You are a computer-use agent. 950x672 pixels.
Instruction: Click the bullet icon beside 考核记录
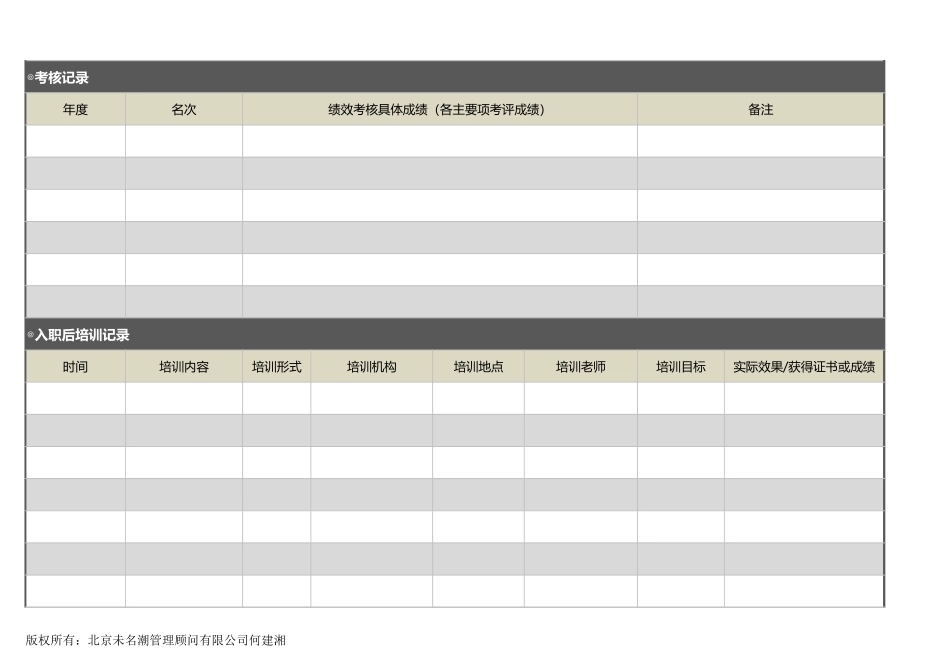30,78
